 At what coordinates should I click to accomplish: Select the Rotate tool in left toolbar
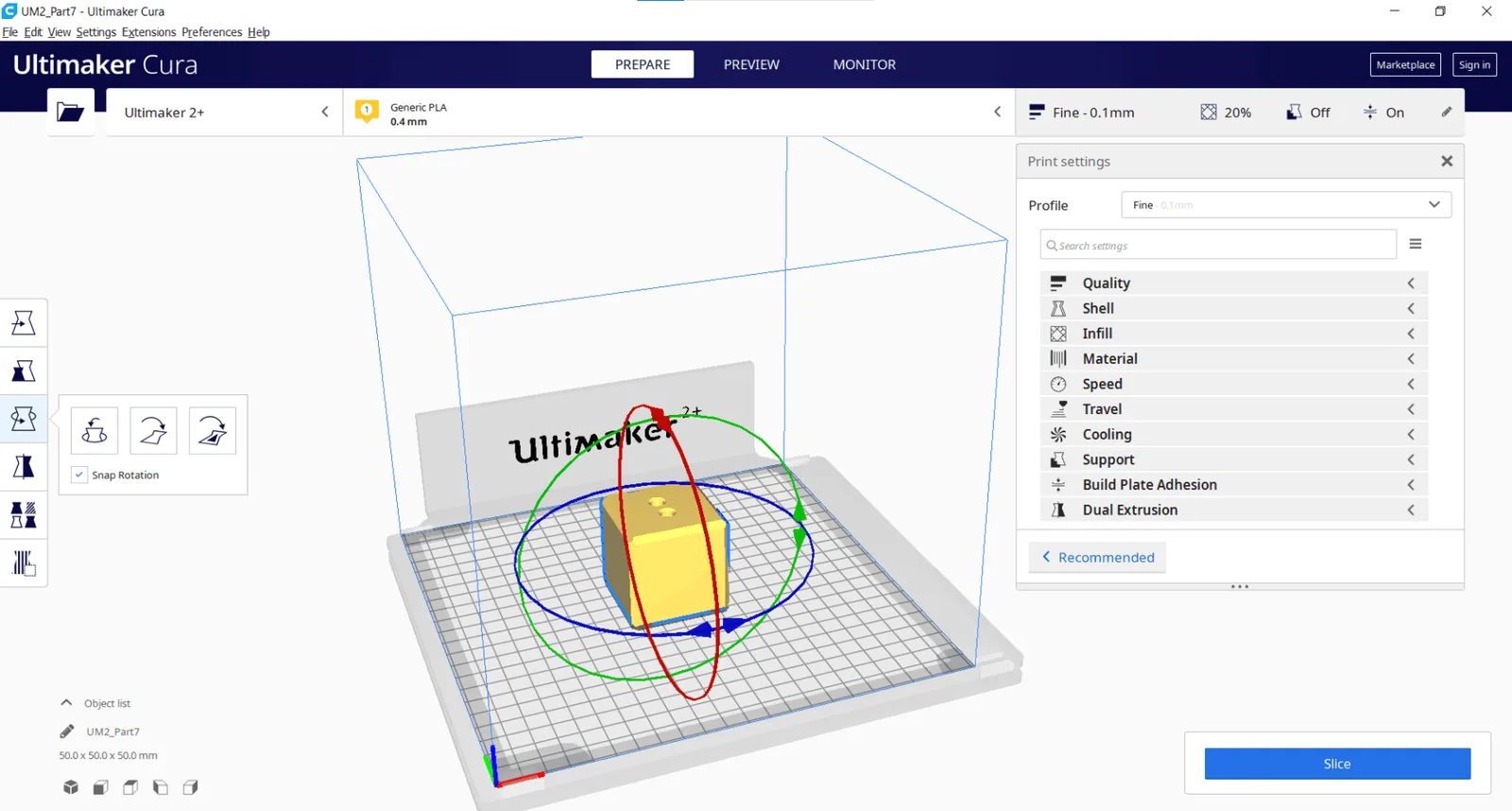pyautogui.click(x=24, y=419)
